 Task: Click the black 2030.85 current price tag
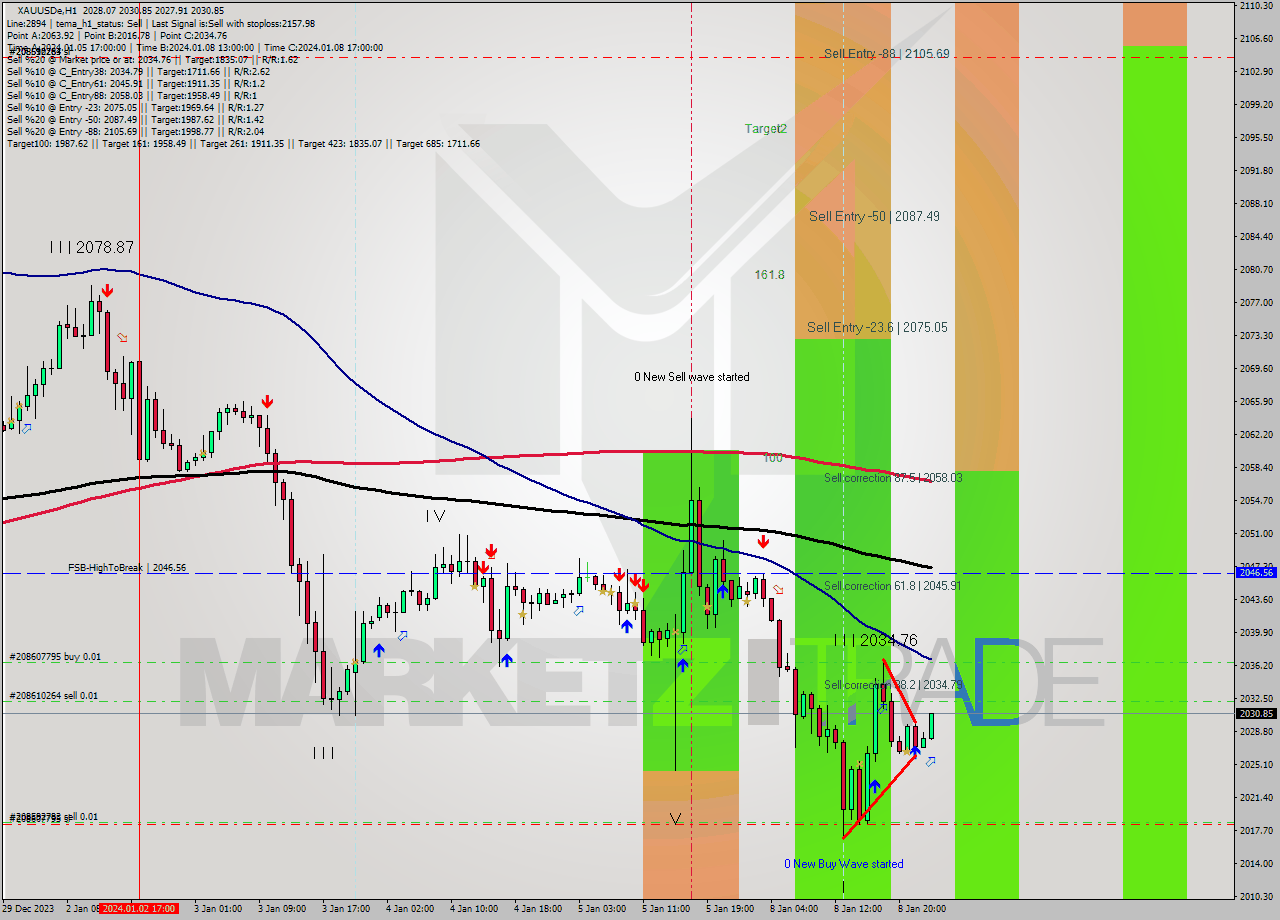(1256, 714)
